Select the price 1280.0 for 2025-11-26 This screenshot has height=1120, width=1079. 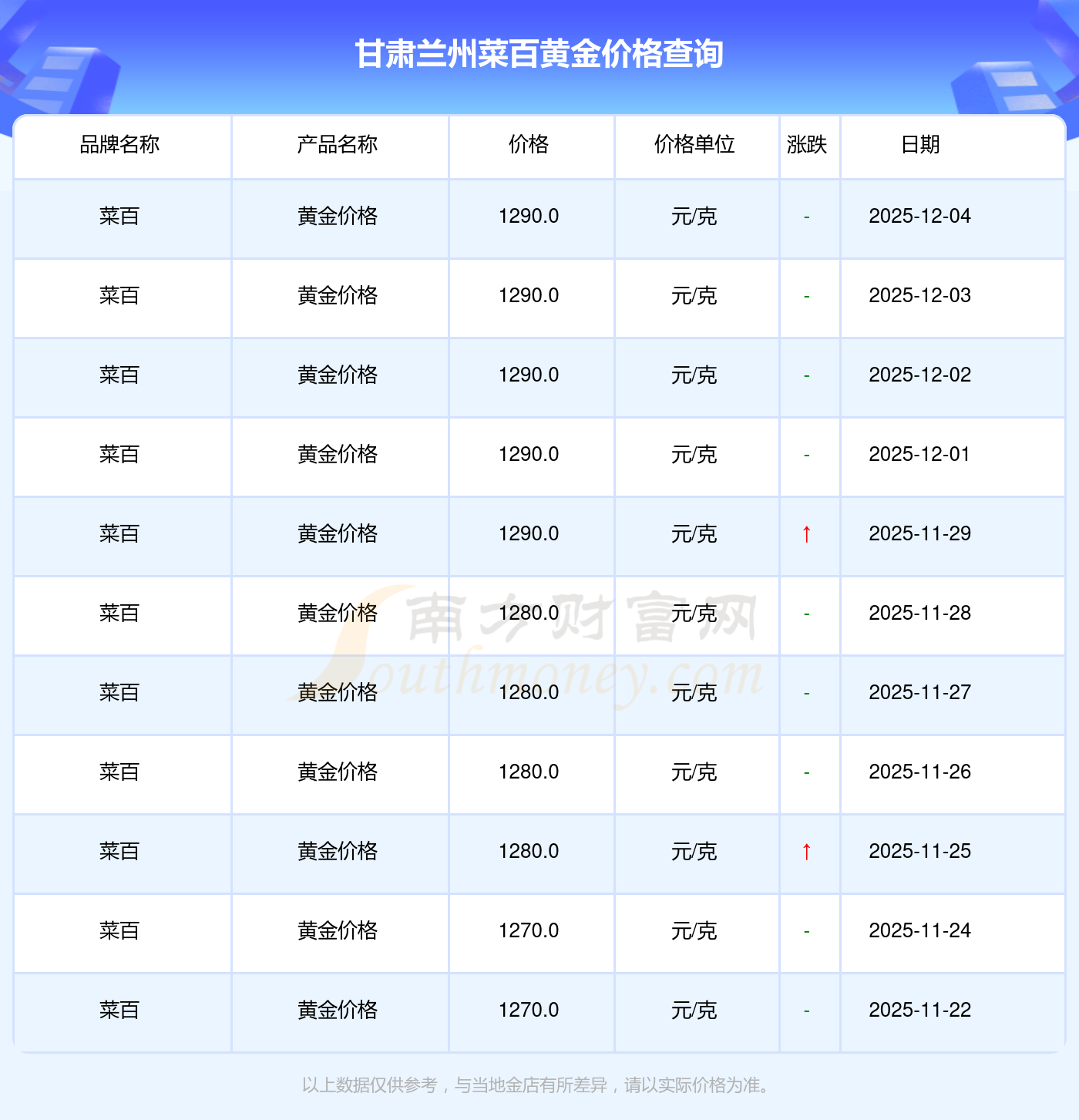529,772
